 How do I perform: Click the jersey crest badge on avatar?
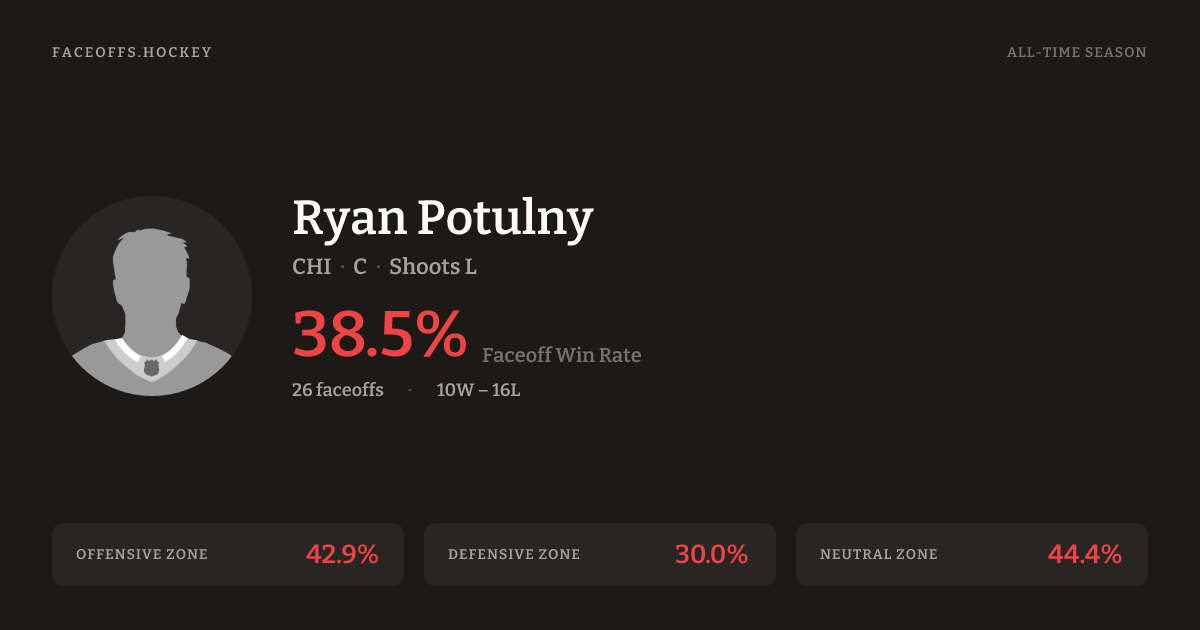[152, 367]
